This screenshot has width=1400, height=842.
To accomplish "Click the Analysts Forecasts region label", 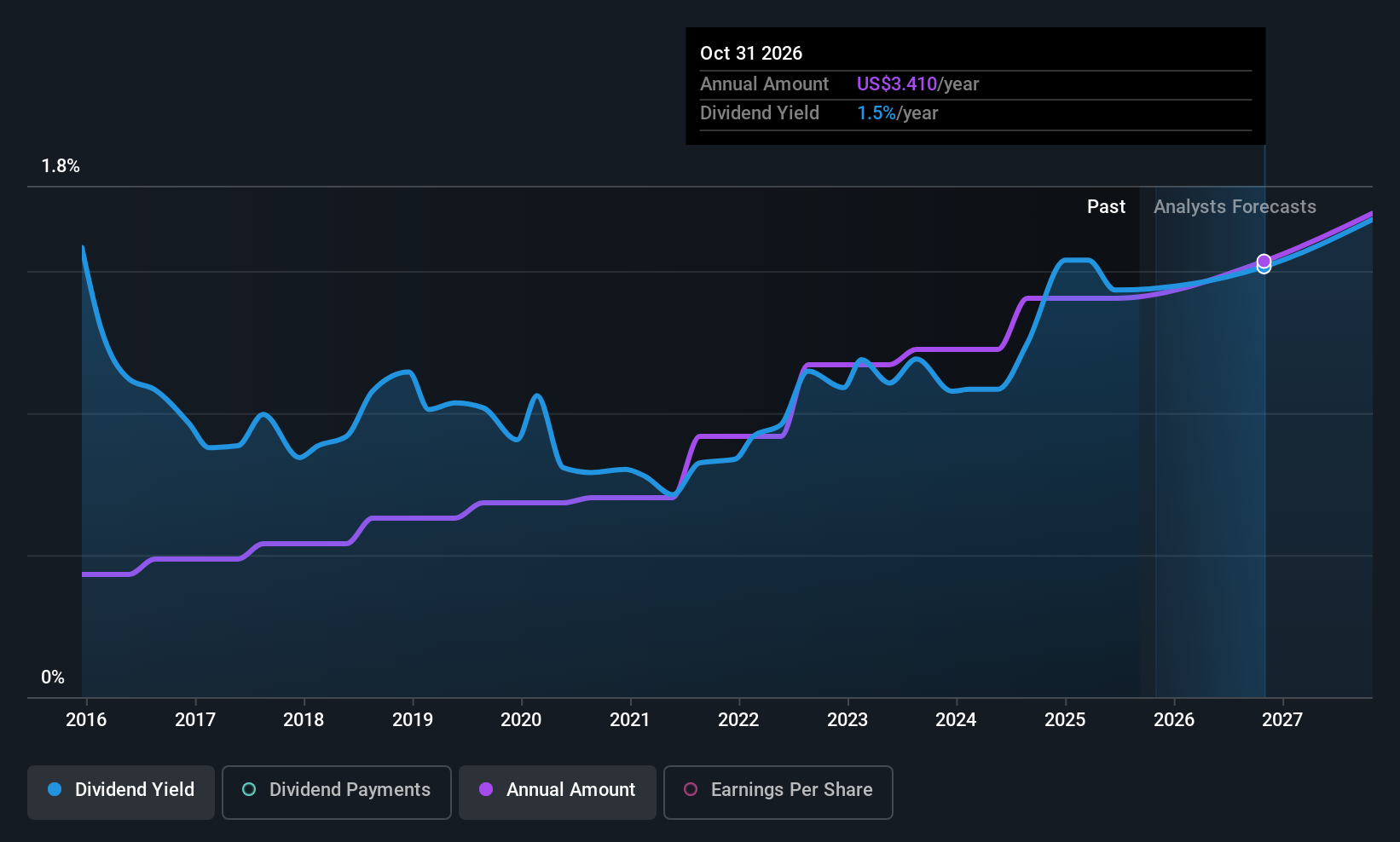I will (1235, 207).
